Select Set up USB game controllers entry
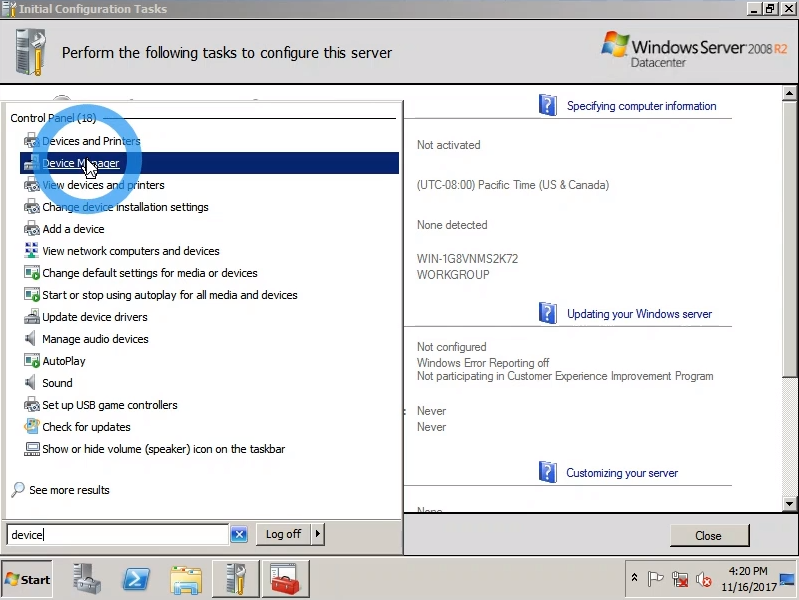The image size is (799, 600). (x=110, y=405)
